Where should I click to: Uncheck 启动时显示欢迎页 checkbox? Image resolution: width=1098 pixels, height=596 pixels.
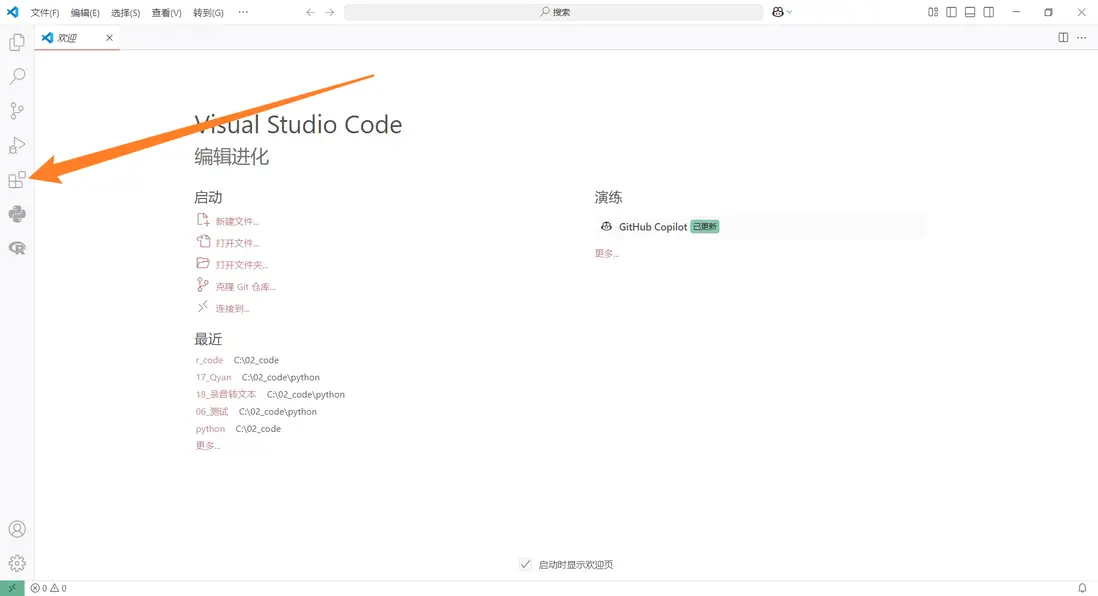525,564
